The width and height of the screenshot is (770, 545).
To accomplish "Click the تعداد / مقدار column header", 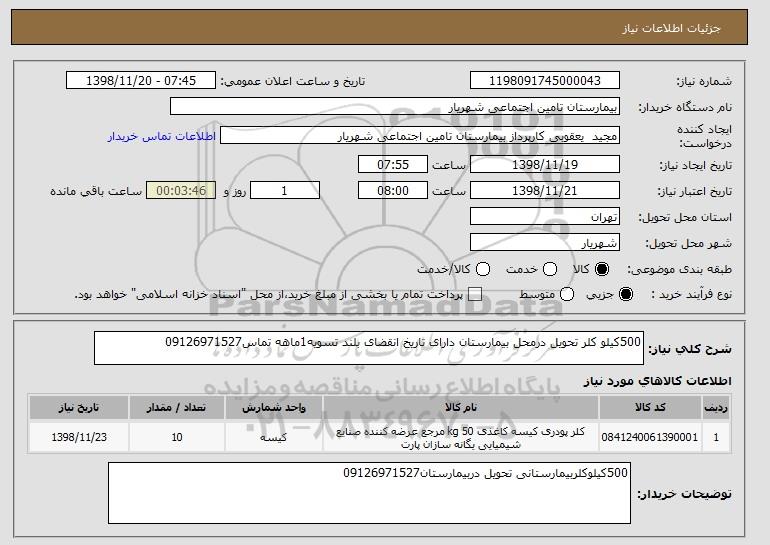I will point(177,408).
